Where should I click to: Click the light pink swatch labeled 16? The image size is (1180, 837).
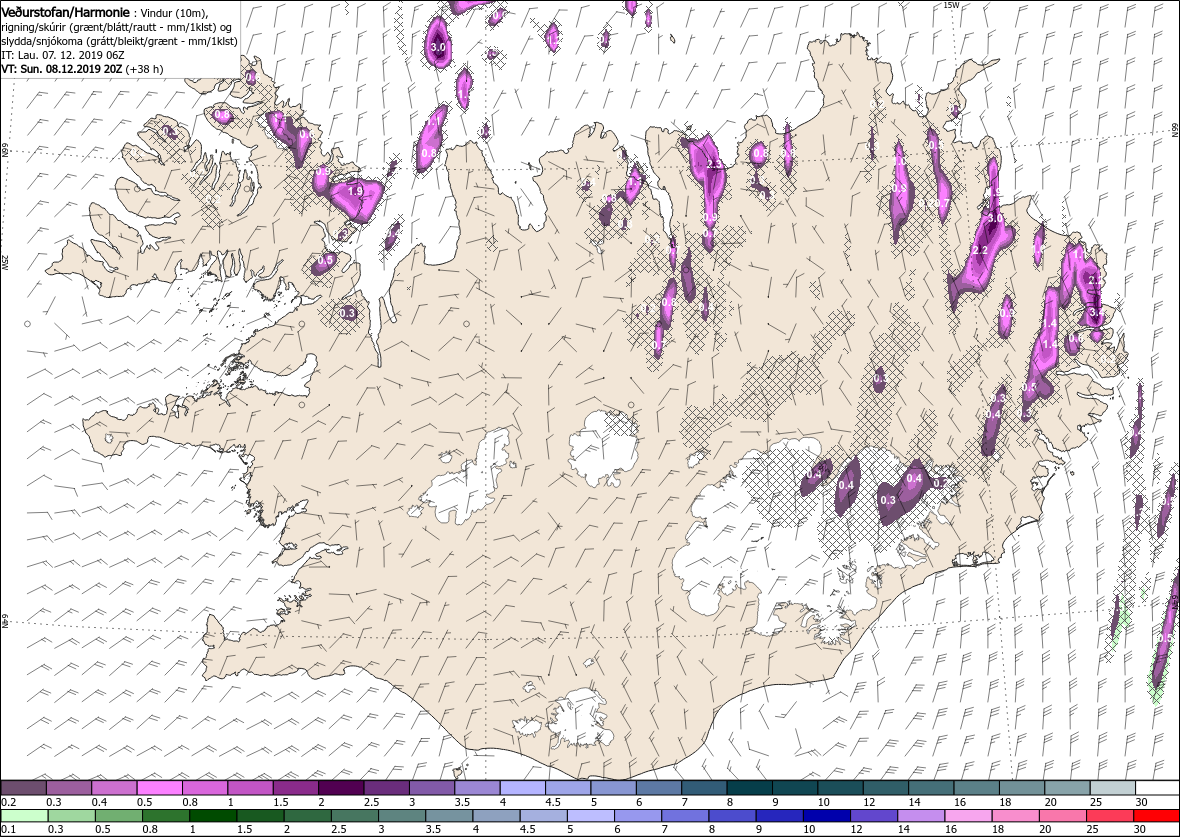click(968, 816)
